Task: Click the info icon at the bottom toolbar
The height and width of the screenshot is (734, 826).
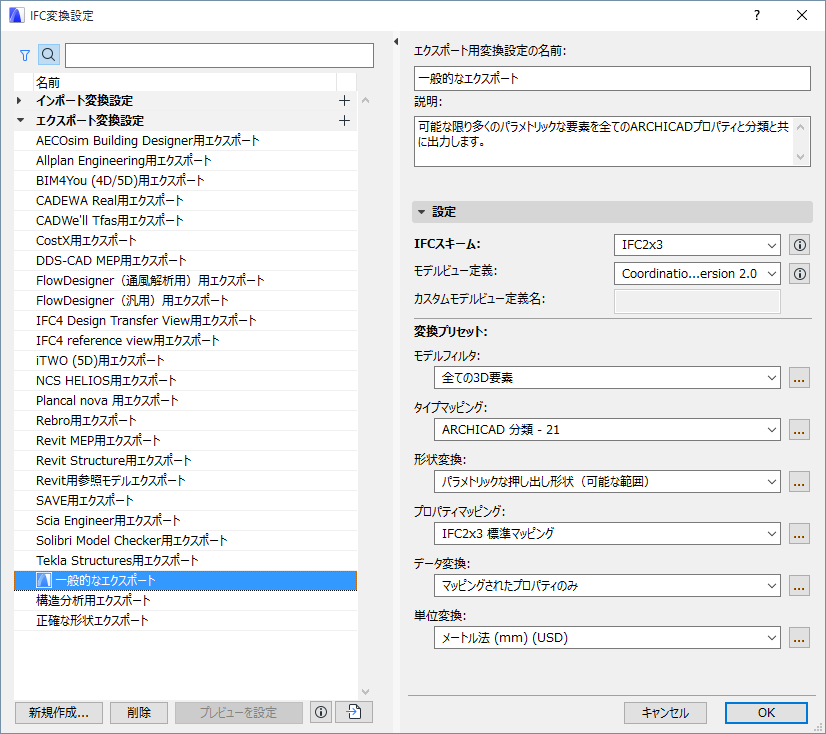Action: (320, 712)
